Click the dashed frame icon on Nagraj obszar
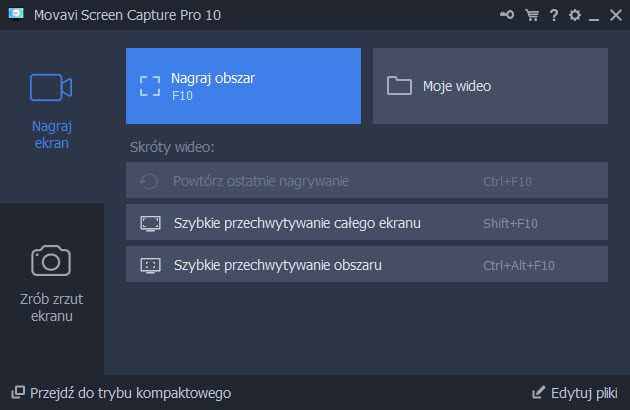This screenshot has width=630, height=410. (x=150, y=86)
